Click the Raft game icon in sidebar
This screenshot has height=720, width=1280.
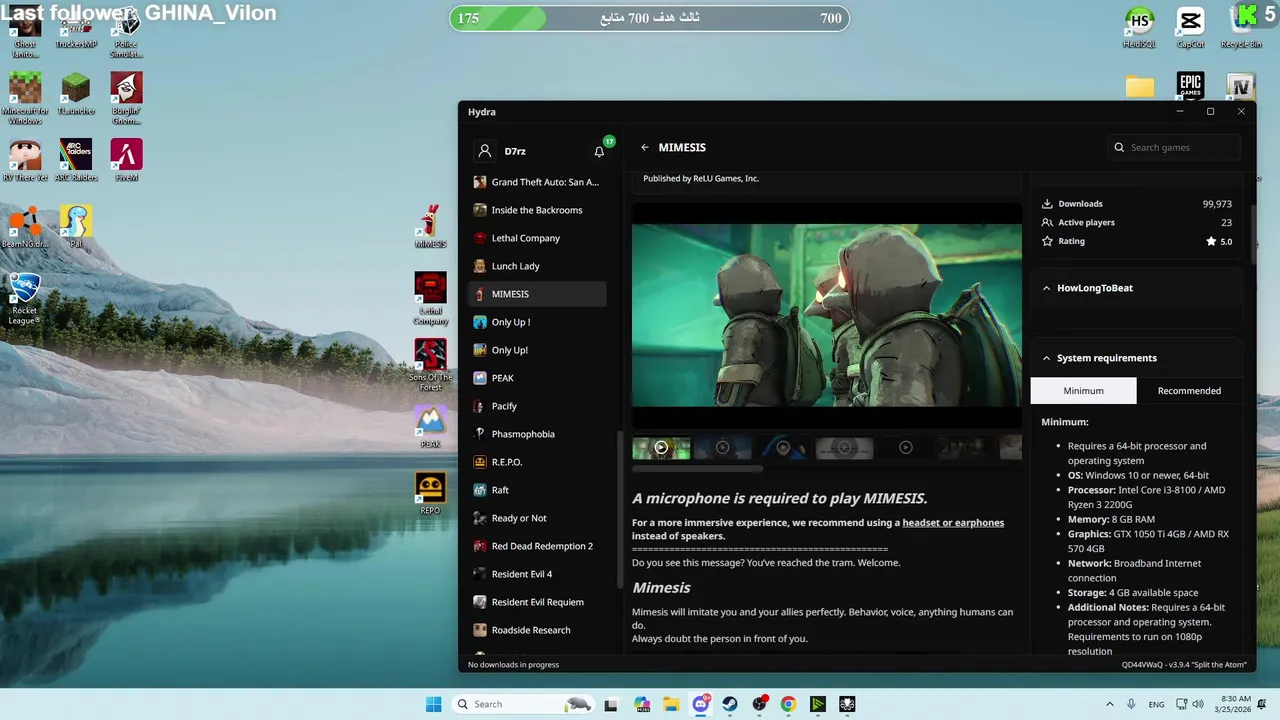(x=480, y=490)
